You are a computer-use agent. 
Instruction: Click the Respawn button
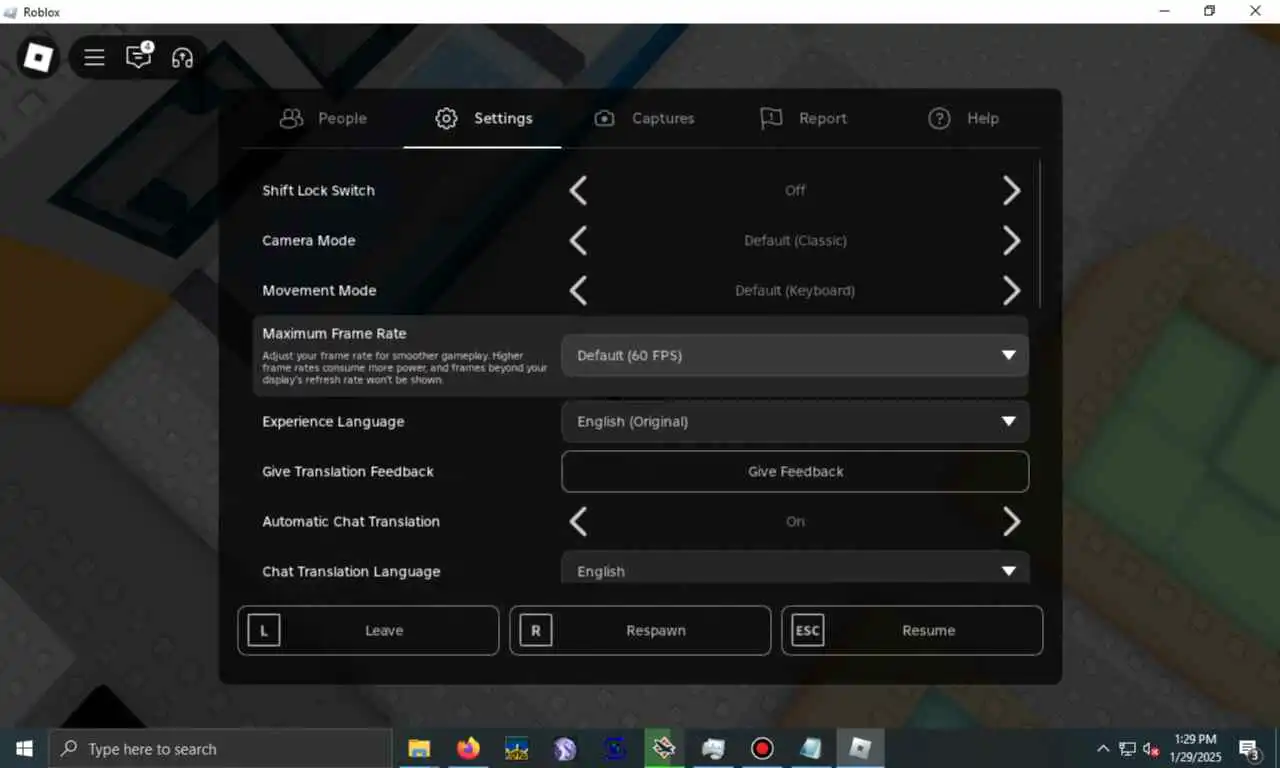coord(640,630)
